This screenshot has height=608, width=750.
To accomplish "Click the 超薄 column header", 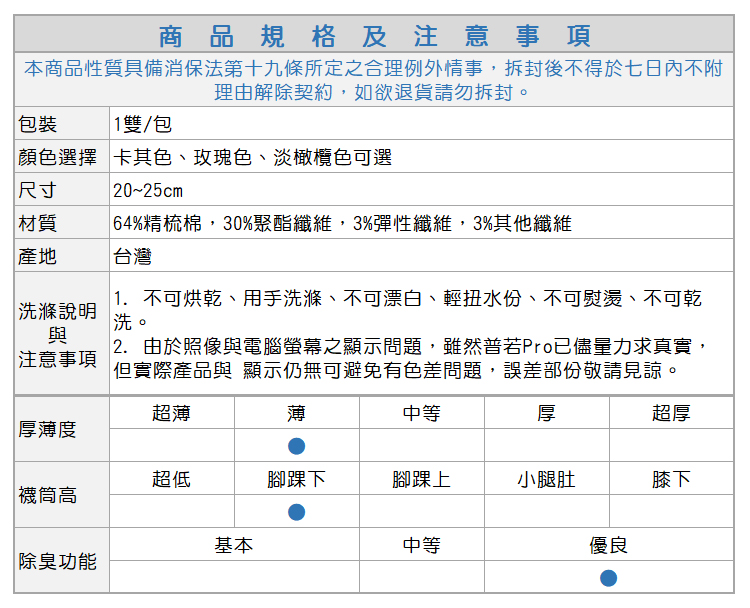I will 172,413.
